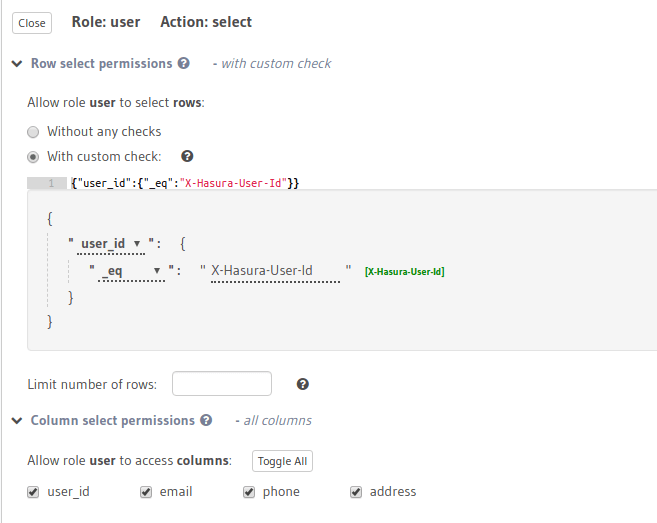Screen dimensions: 657x523
Task: Click help icon next to With custom check
Action: pos(187,156)
